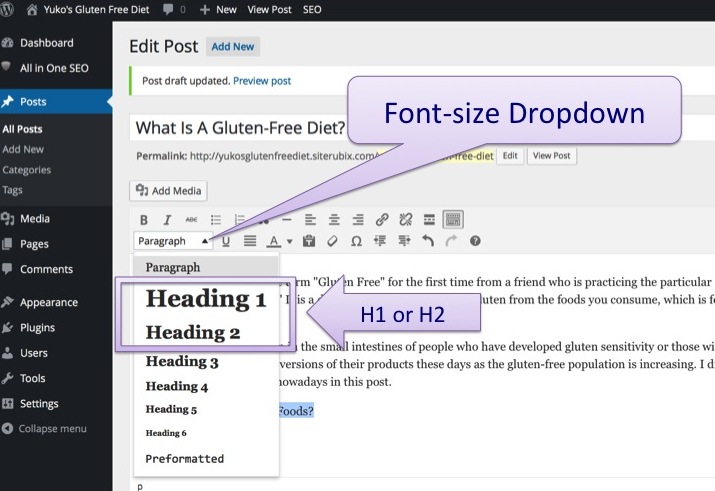Select the text color A swatch

tap(274, 241)
